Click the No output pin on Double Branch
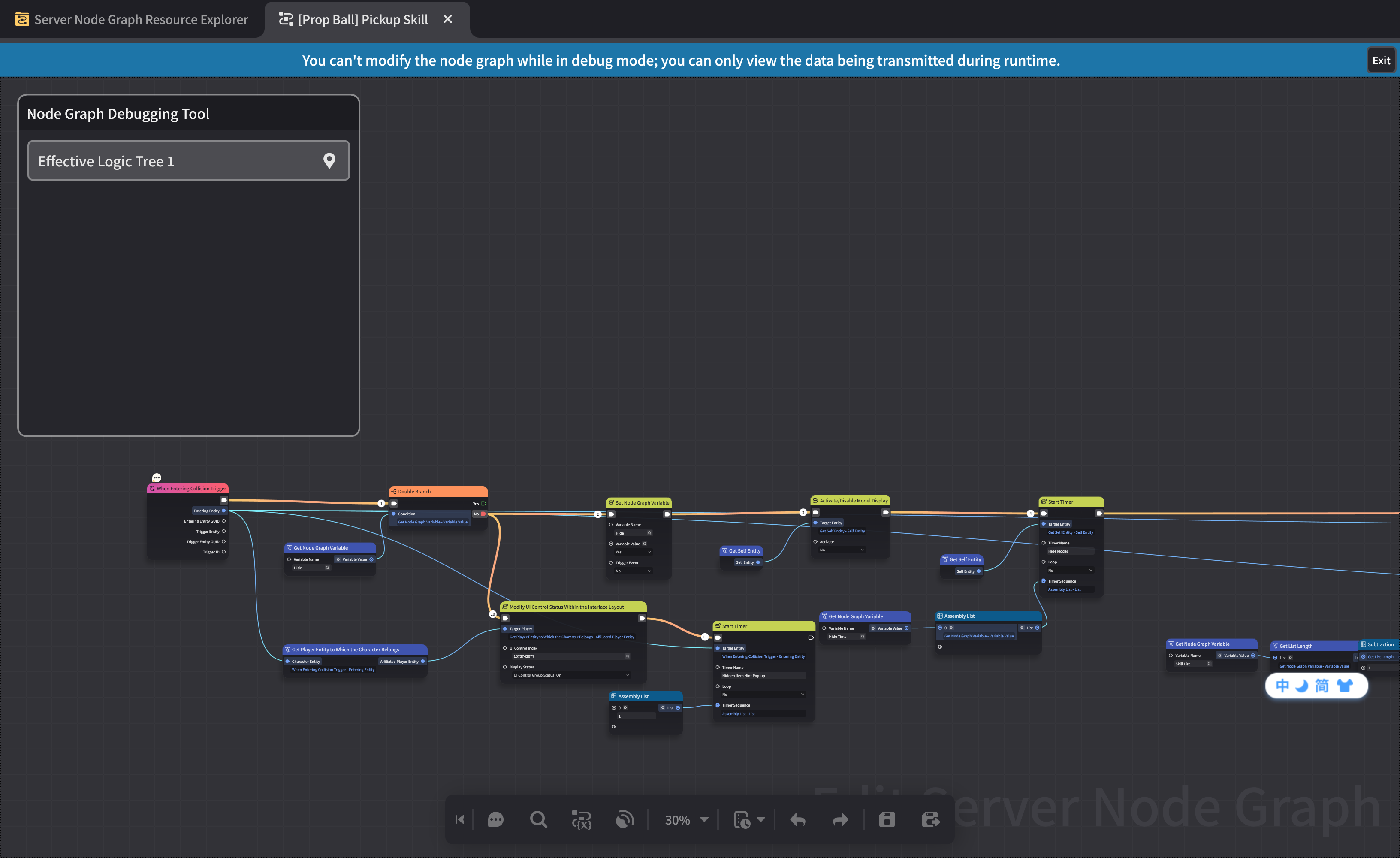The image size is (1400, 858). point(483,514)
